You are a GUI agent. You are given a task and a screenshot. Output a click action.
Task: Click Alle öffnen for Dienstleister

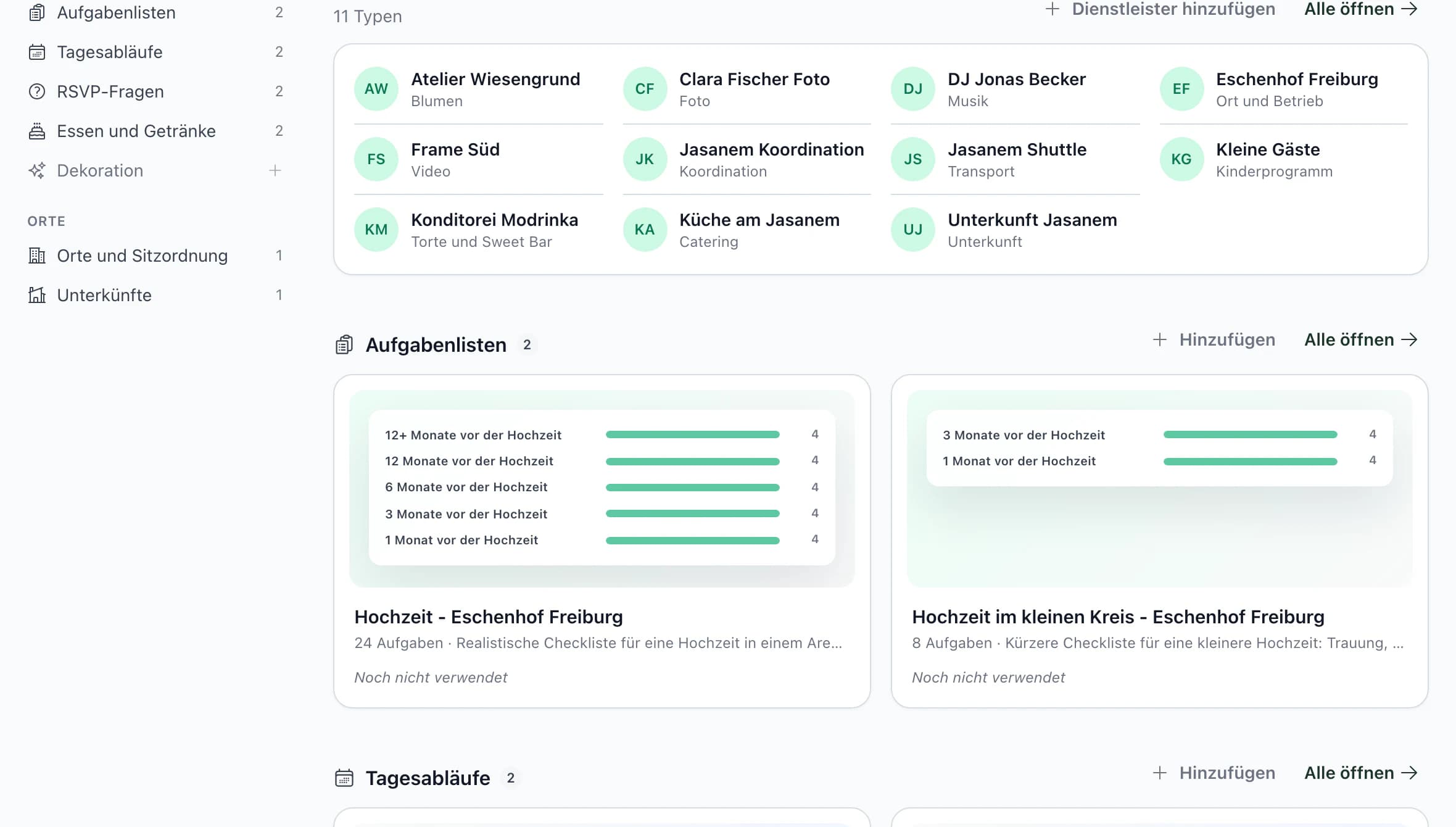1360,9
